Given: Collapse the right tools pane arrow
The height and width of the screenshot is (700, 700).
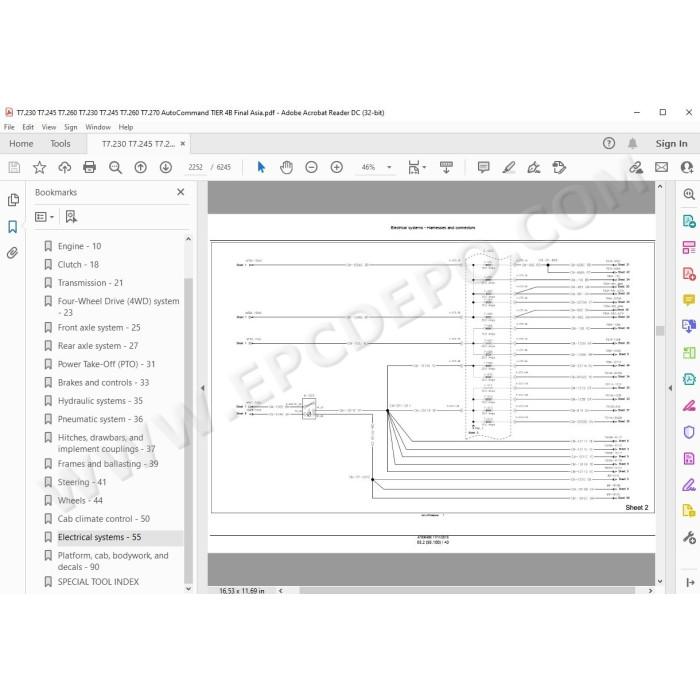Looking at the screenshot, I should click(670, 388).
